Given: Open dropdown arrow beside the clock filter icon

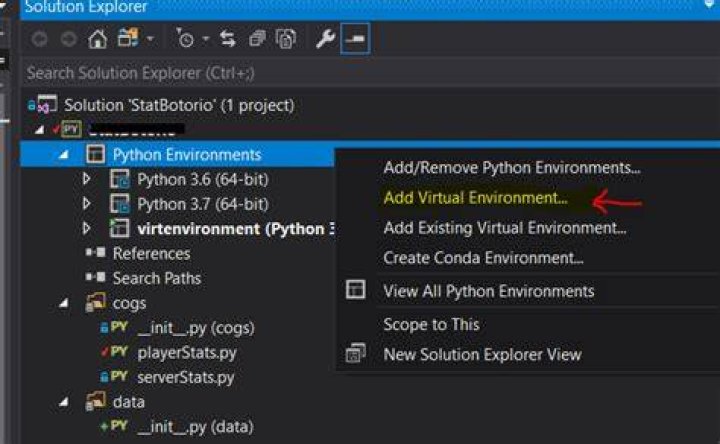Looking at the screenshot, I should [x=206, y=39].
